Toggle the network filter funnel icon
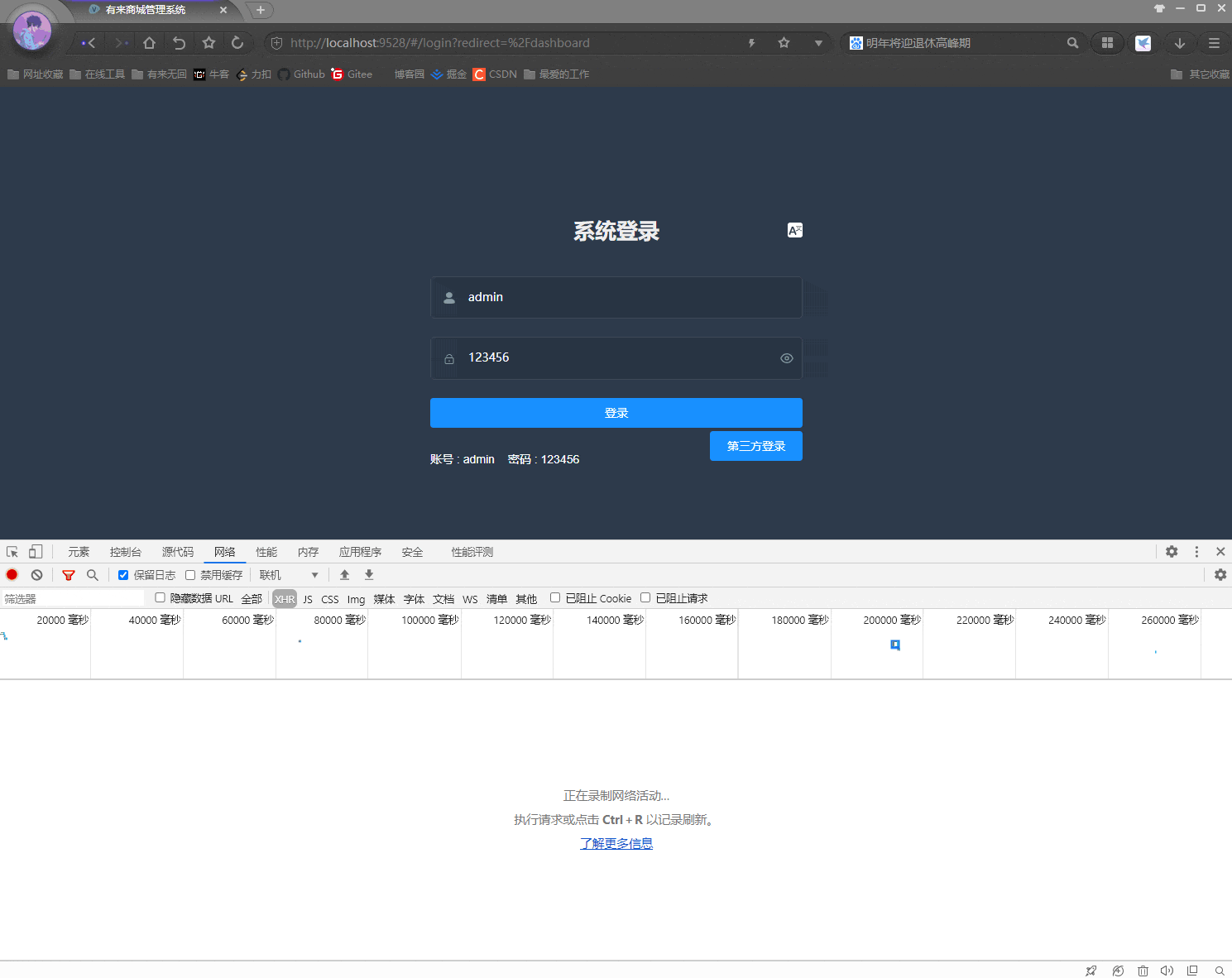1232x978 pixels. [x=69, y=575]
